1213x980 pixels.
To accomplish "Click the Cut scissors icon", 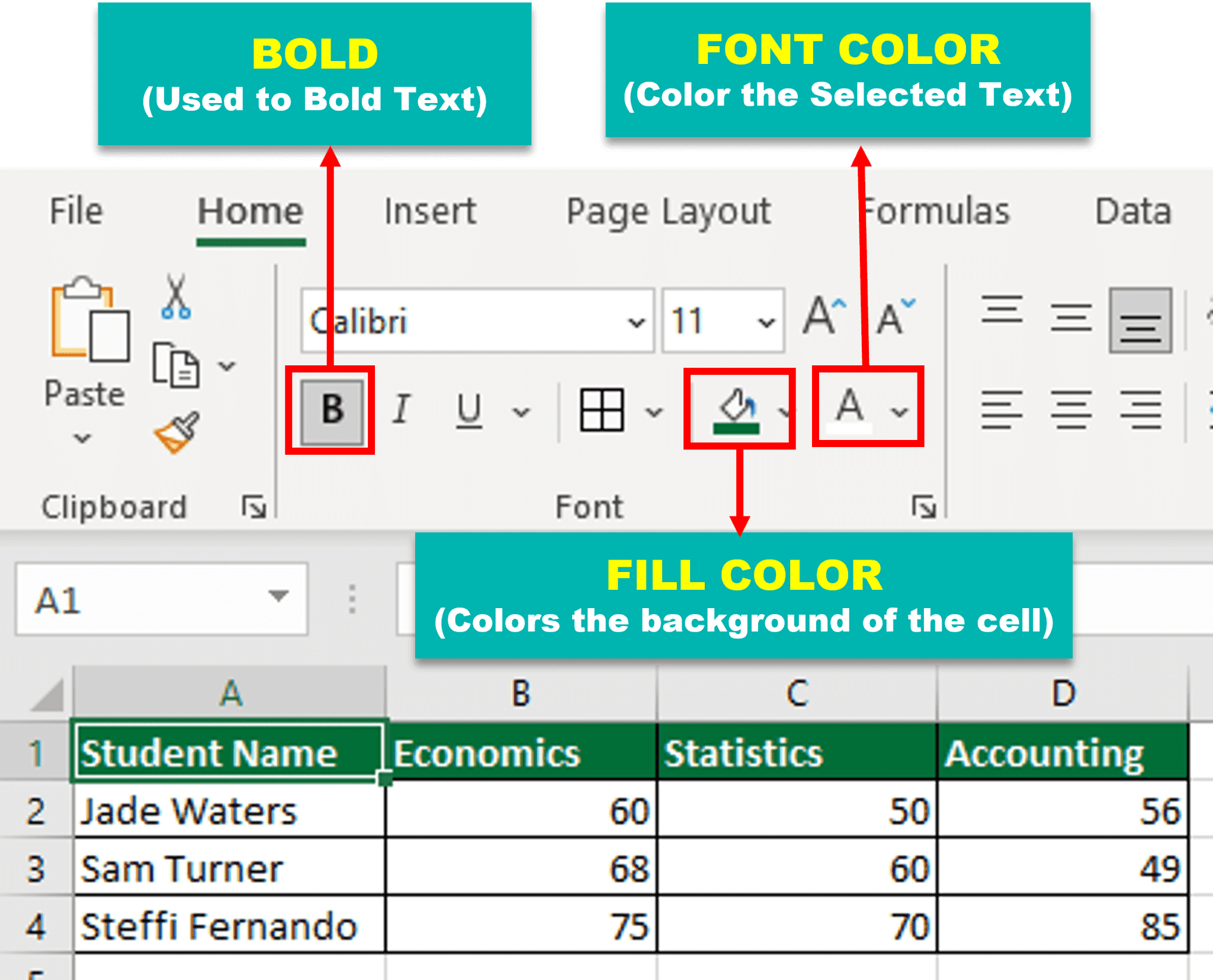I will tap(176, 297).
